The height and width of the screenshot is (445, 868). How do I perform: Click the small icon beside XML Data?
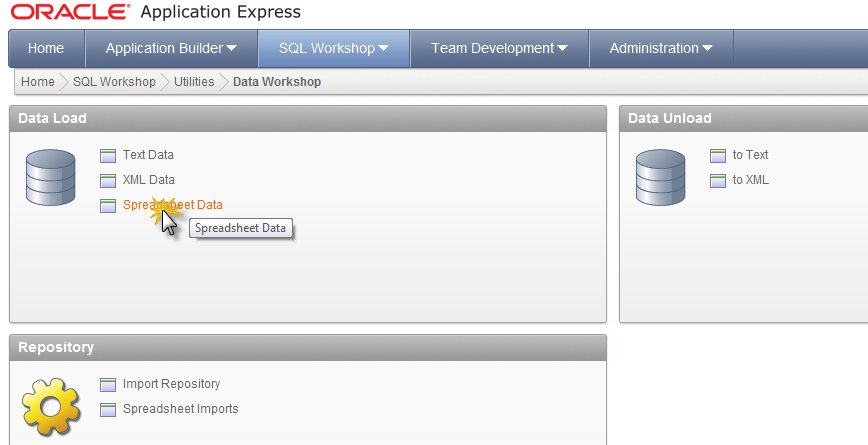(x=108, y=180)
